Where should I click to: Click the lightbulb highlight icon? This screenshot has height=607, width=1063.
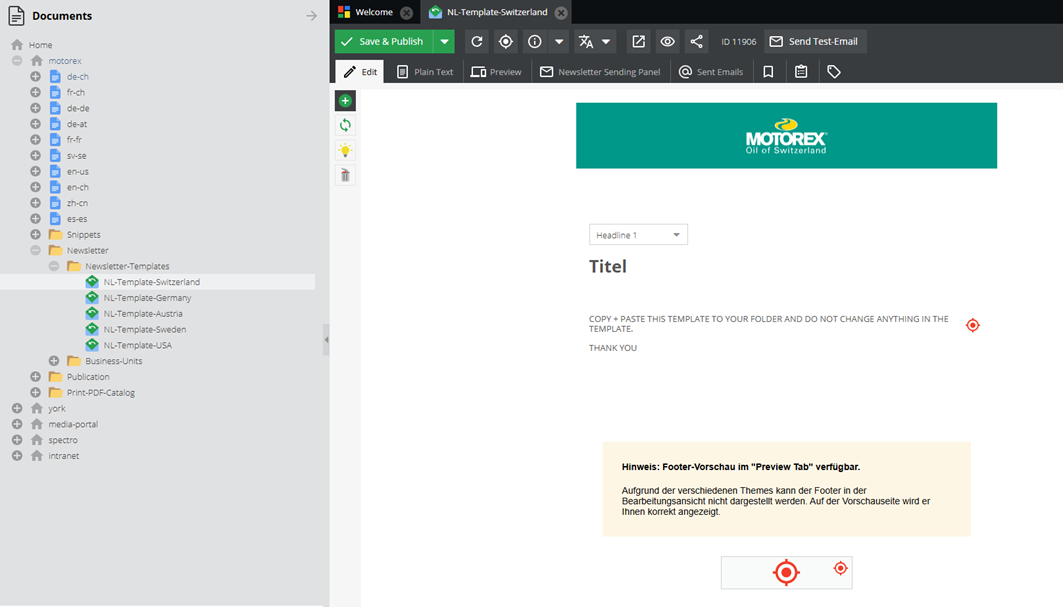pos(345,150)
